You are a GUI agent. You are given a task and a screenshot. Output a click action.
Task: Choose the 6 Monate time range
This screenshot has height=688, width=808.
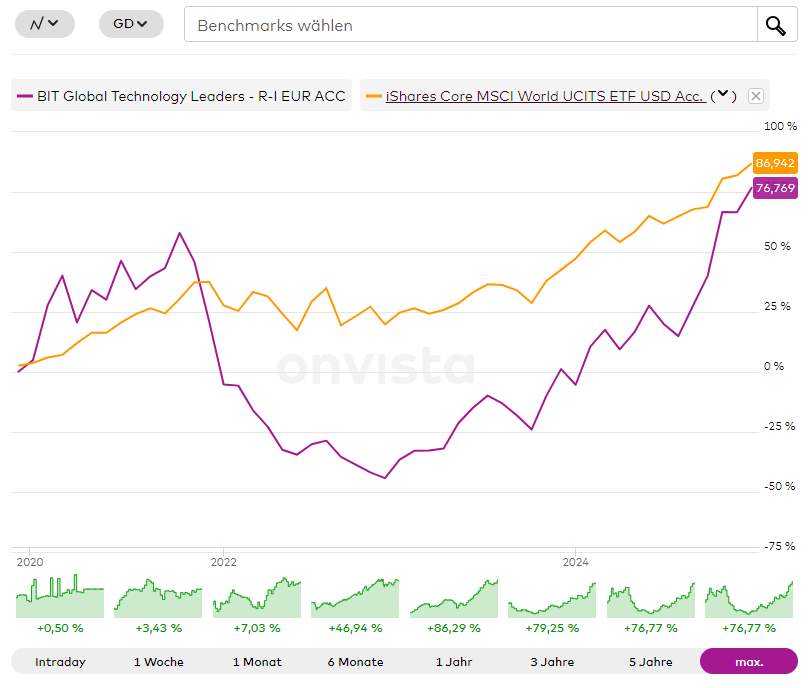(x=356, y=662)
